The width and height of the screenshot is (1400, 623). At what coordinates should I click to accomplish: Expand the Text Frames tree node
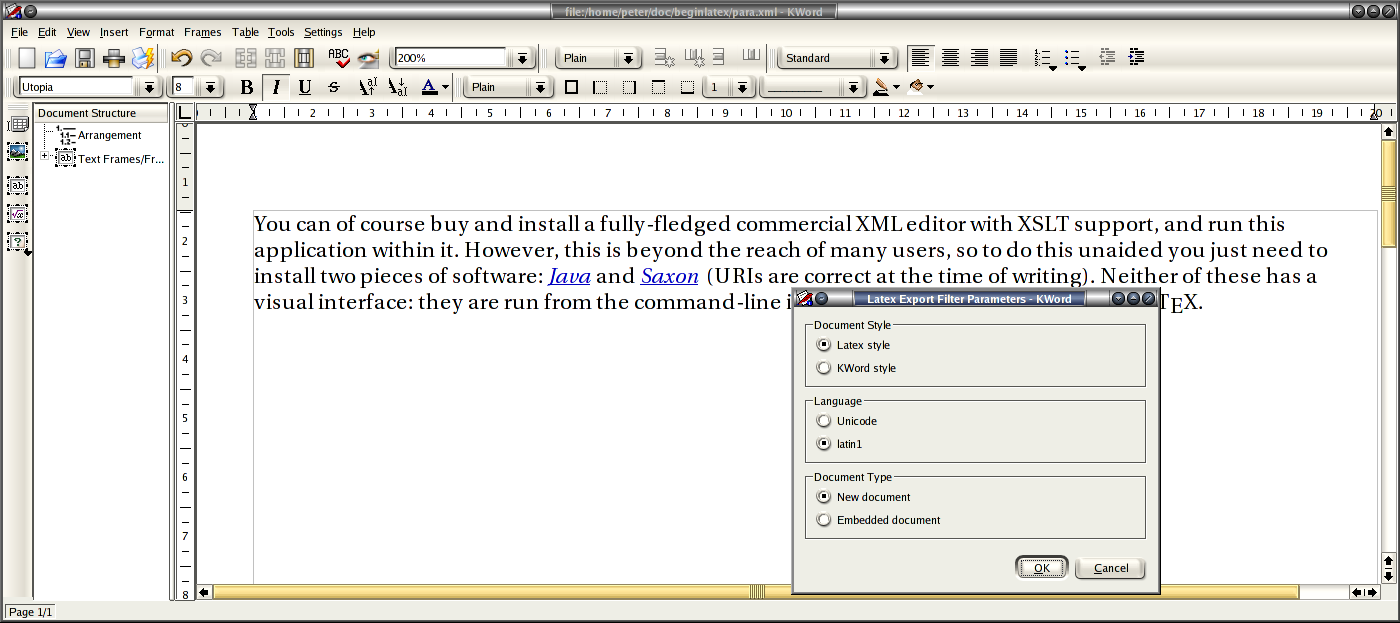coord(45,156)
